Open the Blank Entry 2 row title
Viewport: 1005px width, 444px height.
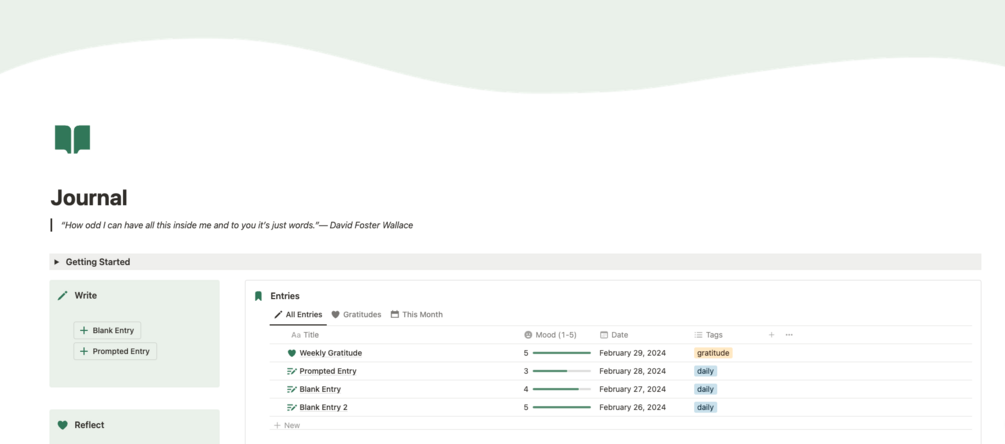(x=324, y=407)
